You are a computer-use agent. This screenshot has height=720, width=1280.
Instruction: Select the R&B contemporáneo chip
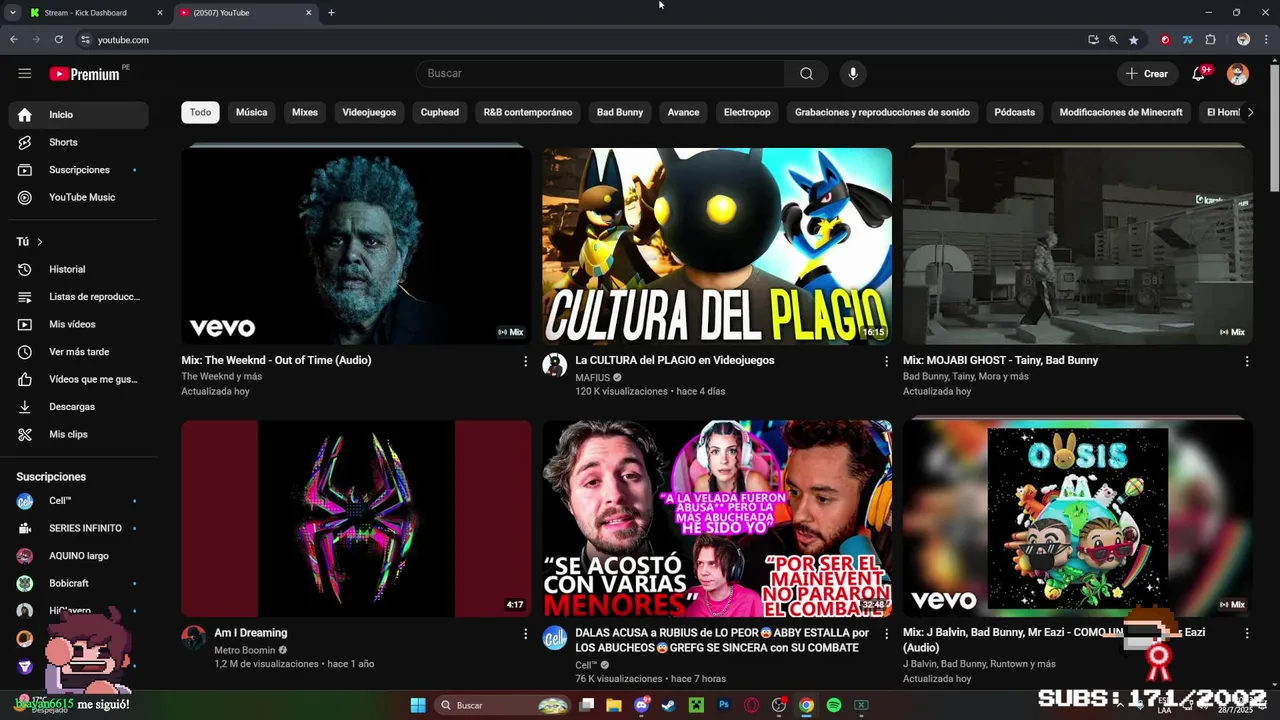point(528,112)
